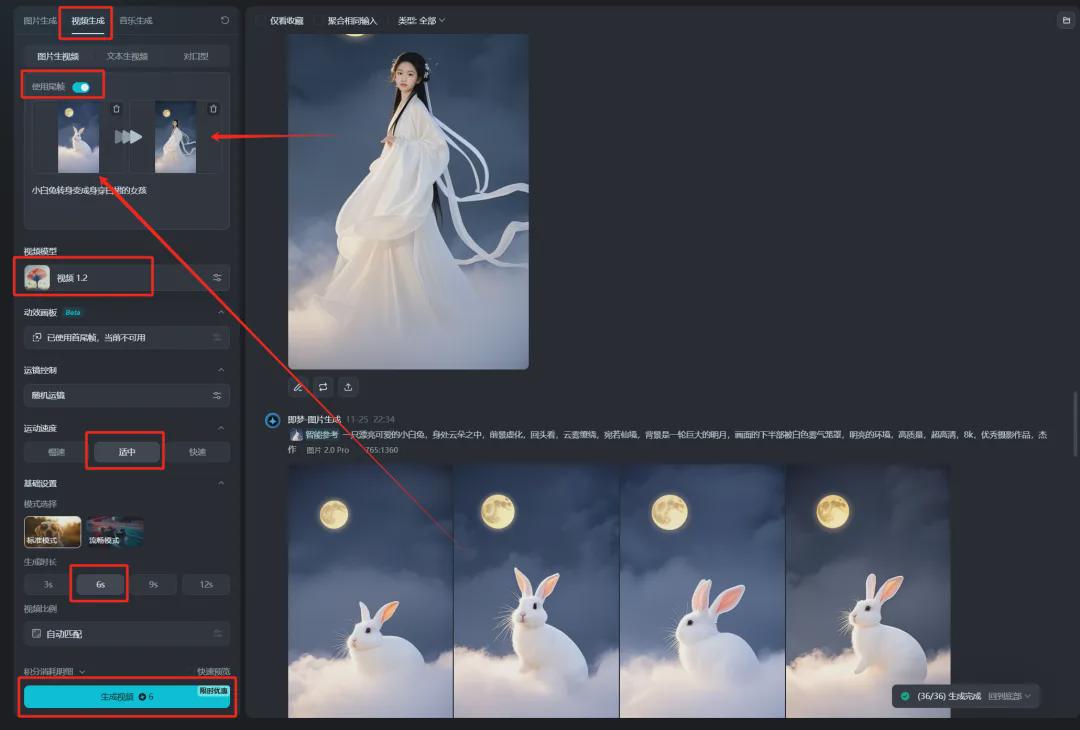Click the edit pencil icon under the girl image
Viewport: 1080px width, 730px height.
pyautogui.click(x=298, y=387)
